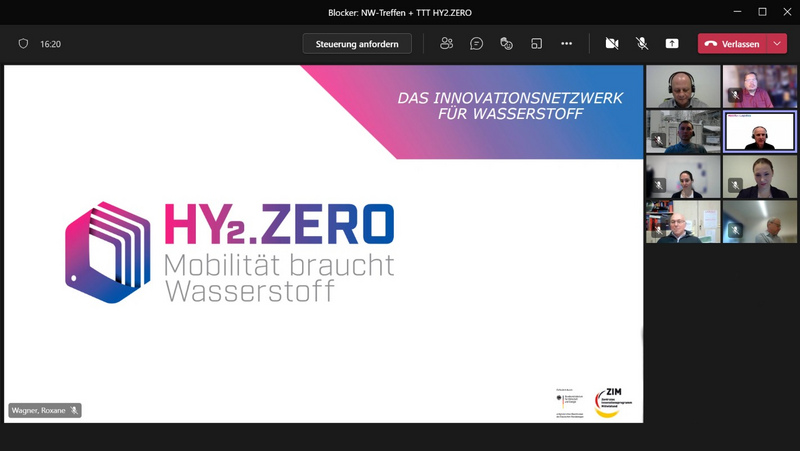800x451 pixels.
Task: Select the man in lab background video tile
Action: point(683,132)
